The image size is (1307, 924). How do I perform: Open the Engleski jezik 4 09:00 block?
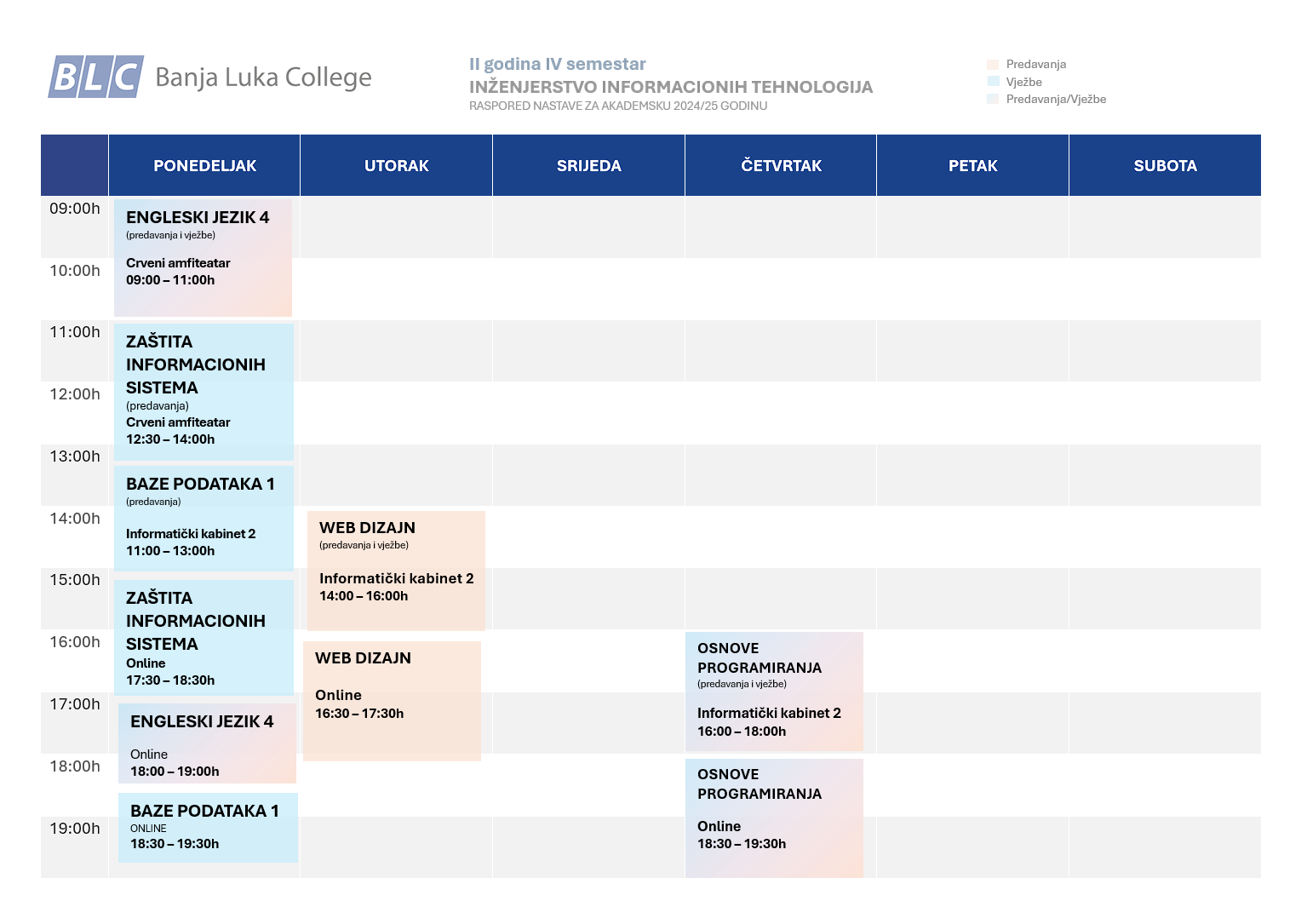(203, 258)
